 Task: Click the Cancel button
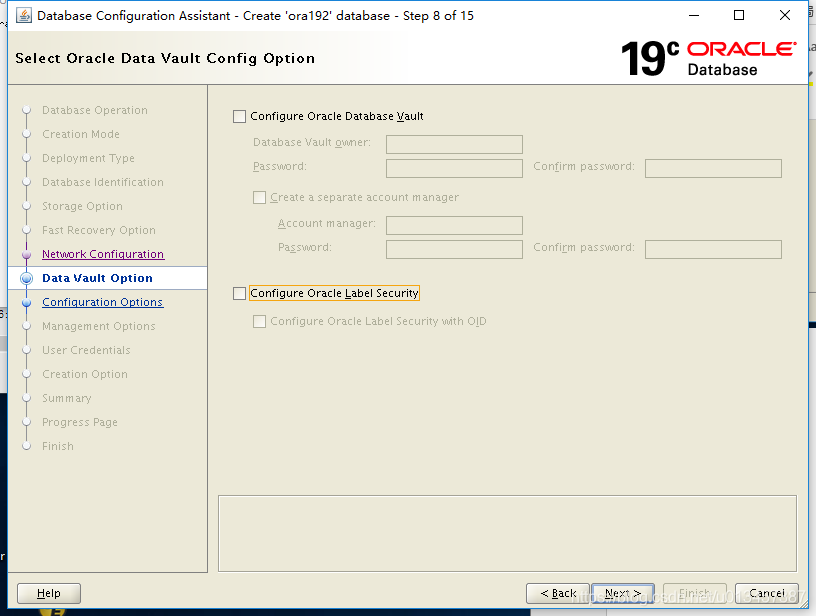click(767, 593)
